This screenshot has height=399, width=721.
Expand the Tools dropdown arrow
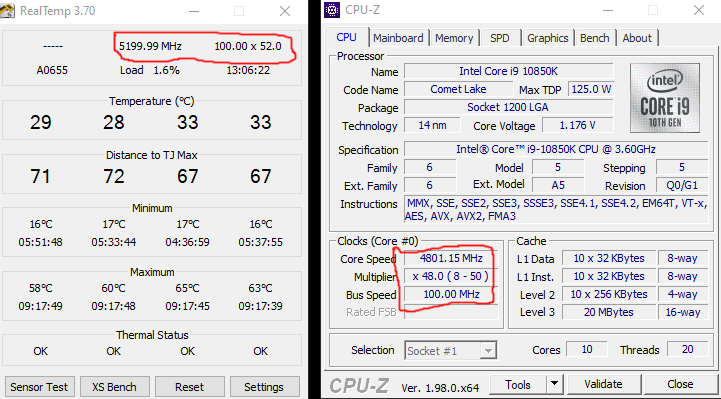(555, 384)
